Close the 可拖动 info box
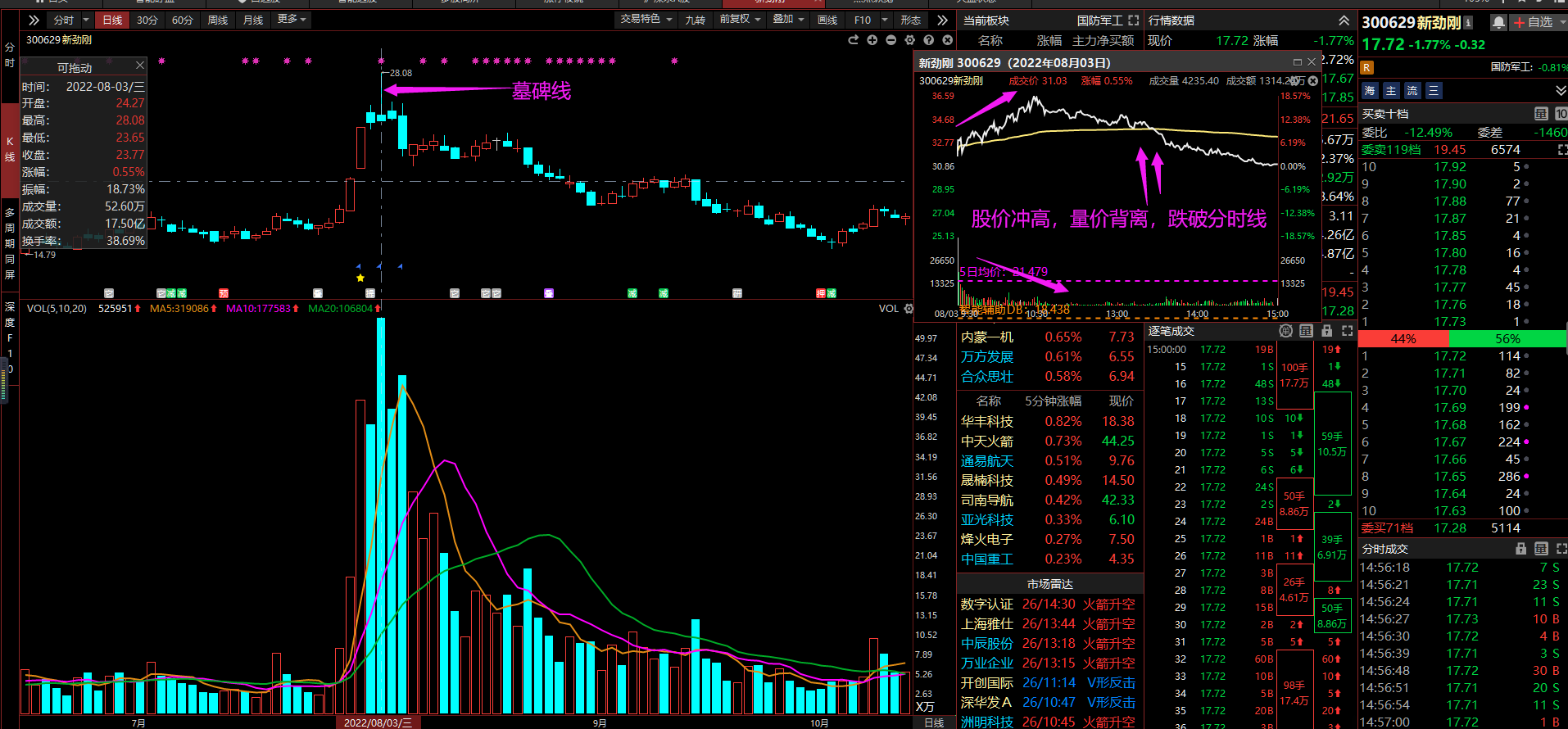 point(139,66)
